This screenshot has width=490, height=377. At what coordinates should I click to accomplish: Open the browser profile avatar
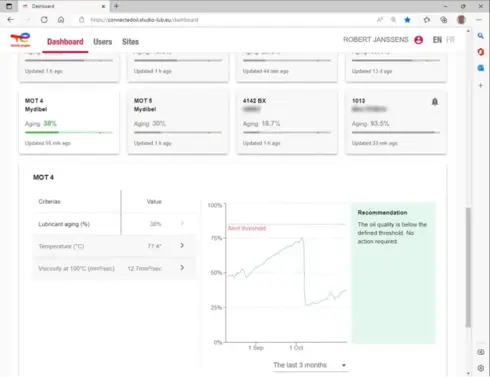click(461, 20)
